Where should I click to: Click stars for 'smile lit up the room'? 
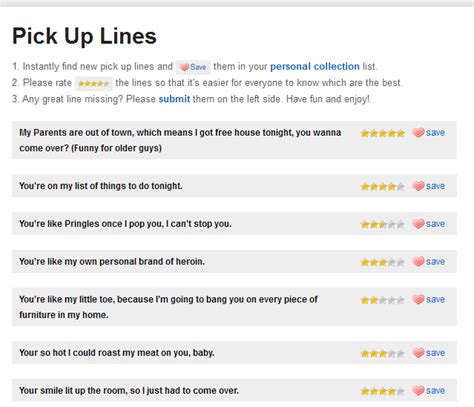(x=383, y=391)
